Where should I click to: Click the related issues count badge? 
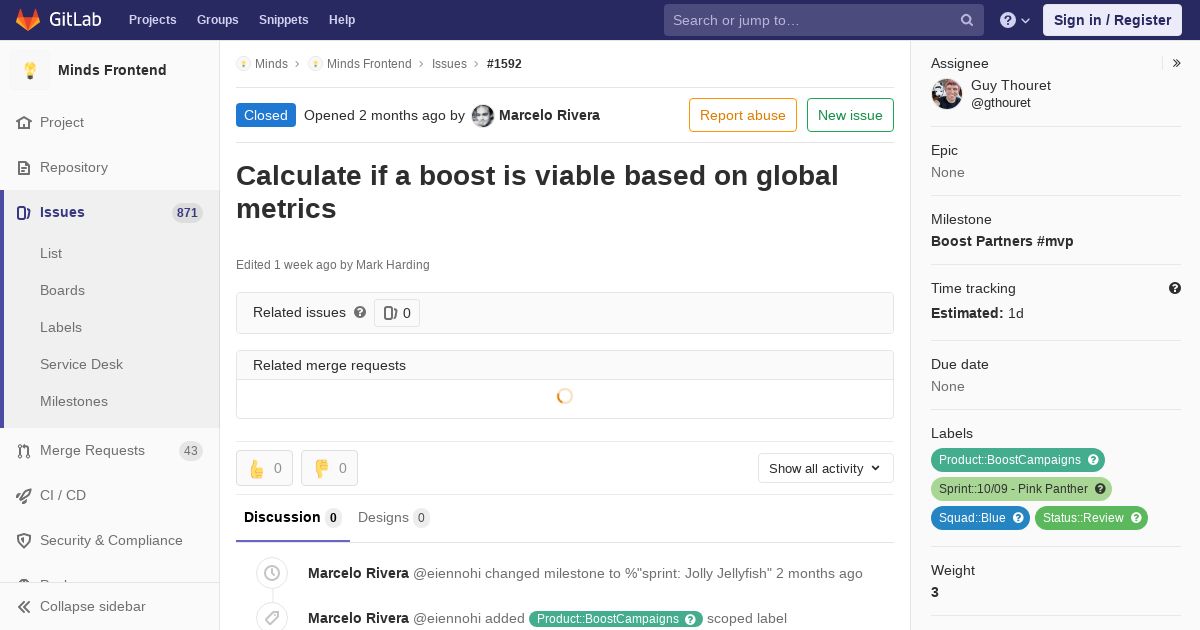[x=397, y=313]
